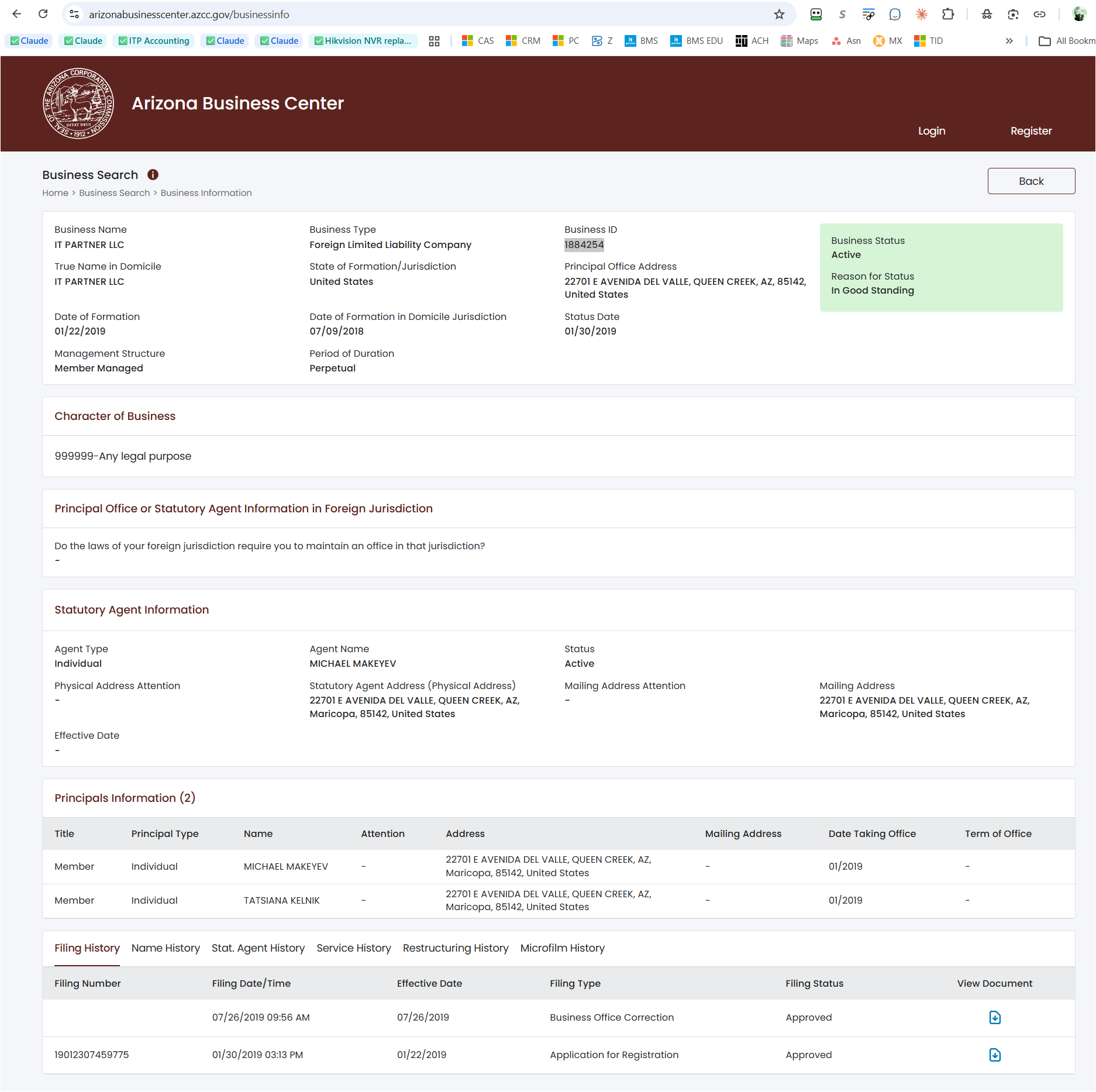
Task: Open the ITP Accounting bookmark
Action: point(154,41)
